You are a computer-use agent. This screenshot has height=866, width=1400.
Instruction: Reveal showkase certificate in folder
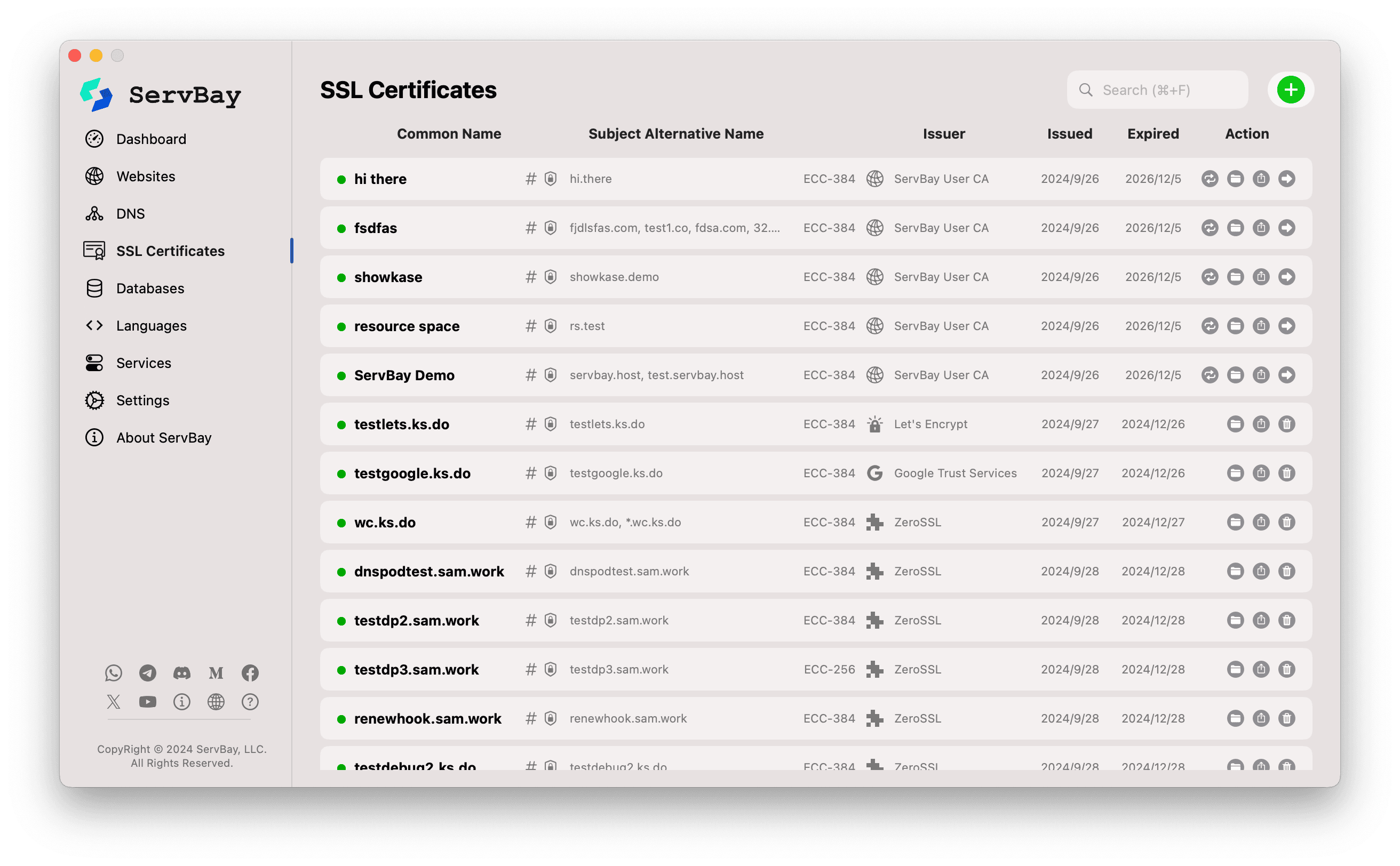point(1235,277)
